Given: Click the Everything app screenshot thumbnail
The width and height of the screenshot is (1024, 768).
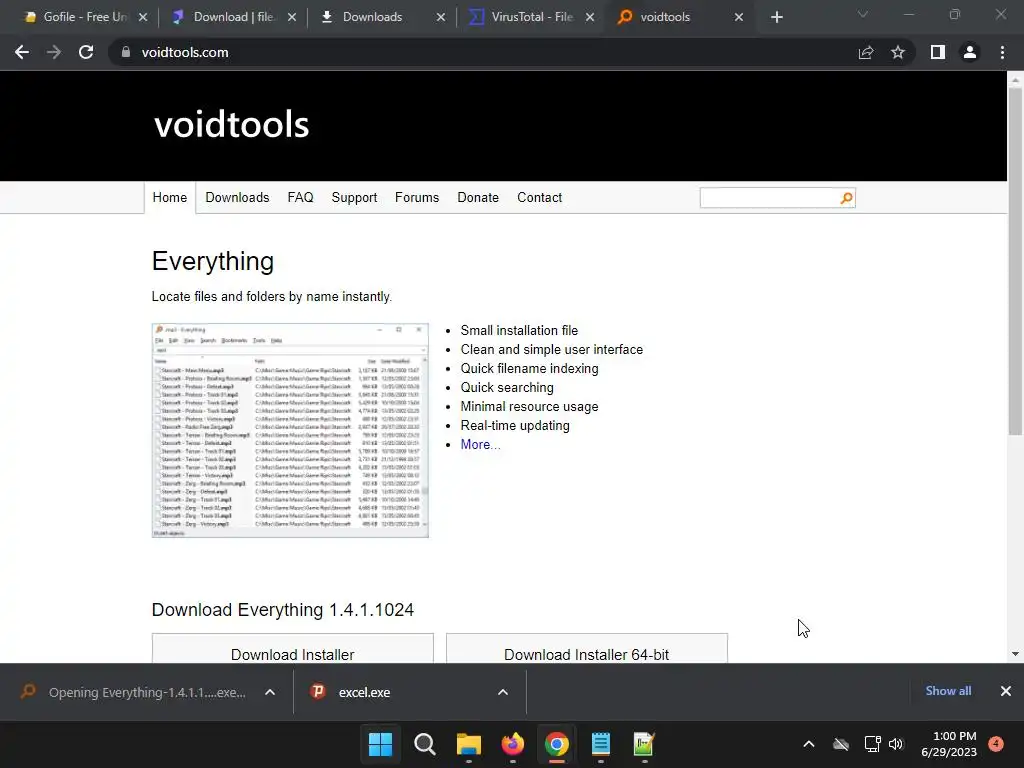Looking at the screenshot, I should (290, 430).
